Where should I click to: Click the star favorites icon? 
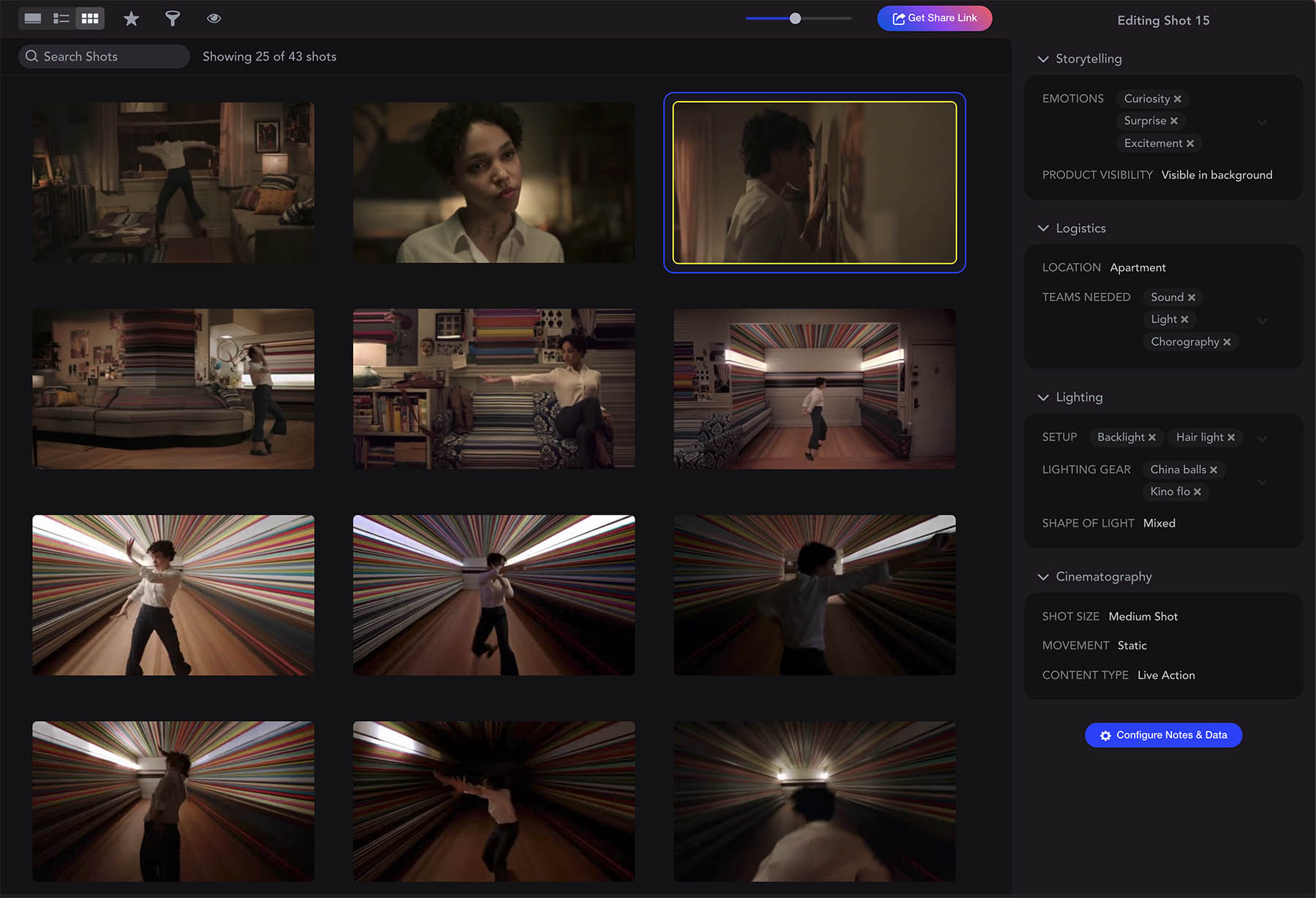pos(131,18)
